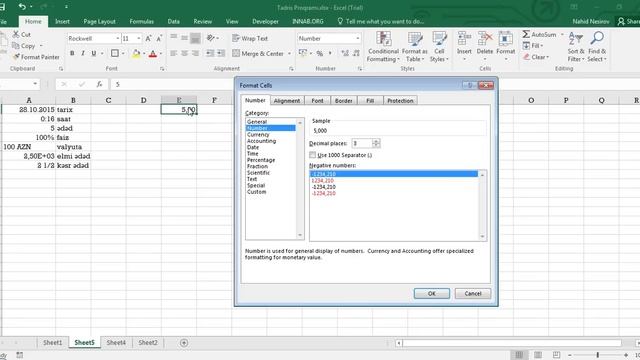This screenshot has height=360, width=640.
Task: Add a new sheet with plus button
Action: tap(184, 343)
